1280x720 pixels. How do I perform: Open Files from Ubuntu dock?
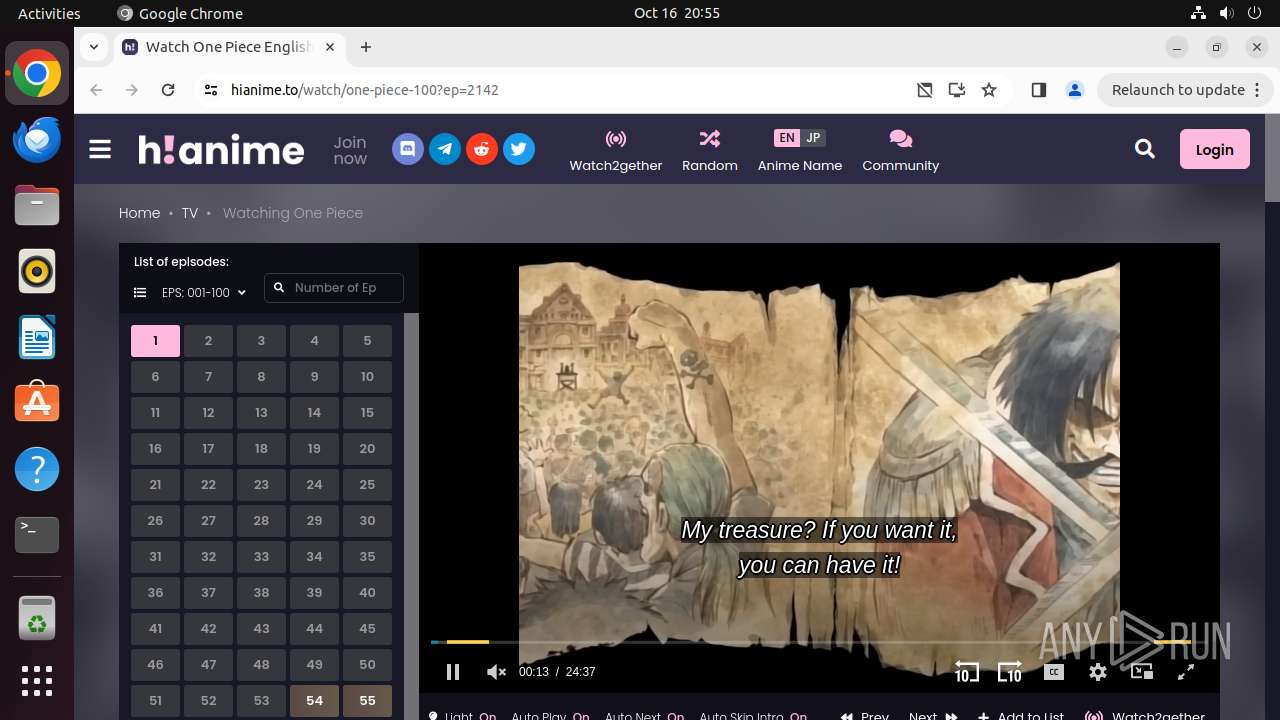[x=37, y=206]
